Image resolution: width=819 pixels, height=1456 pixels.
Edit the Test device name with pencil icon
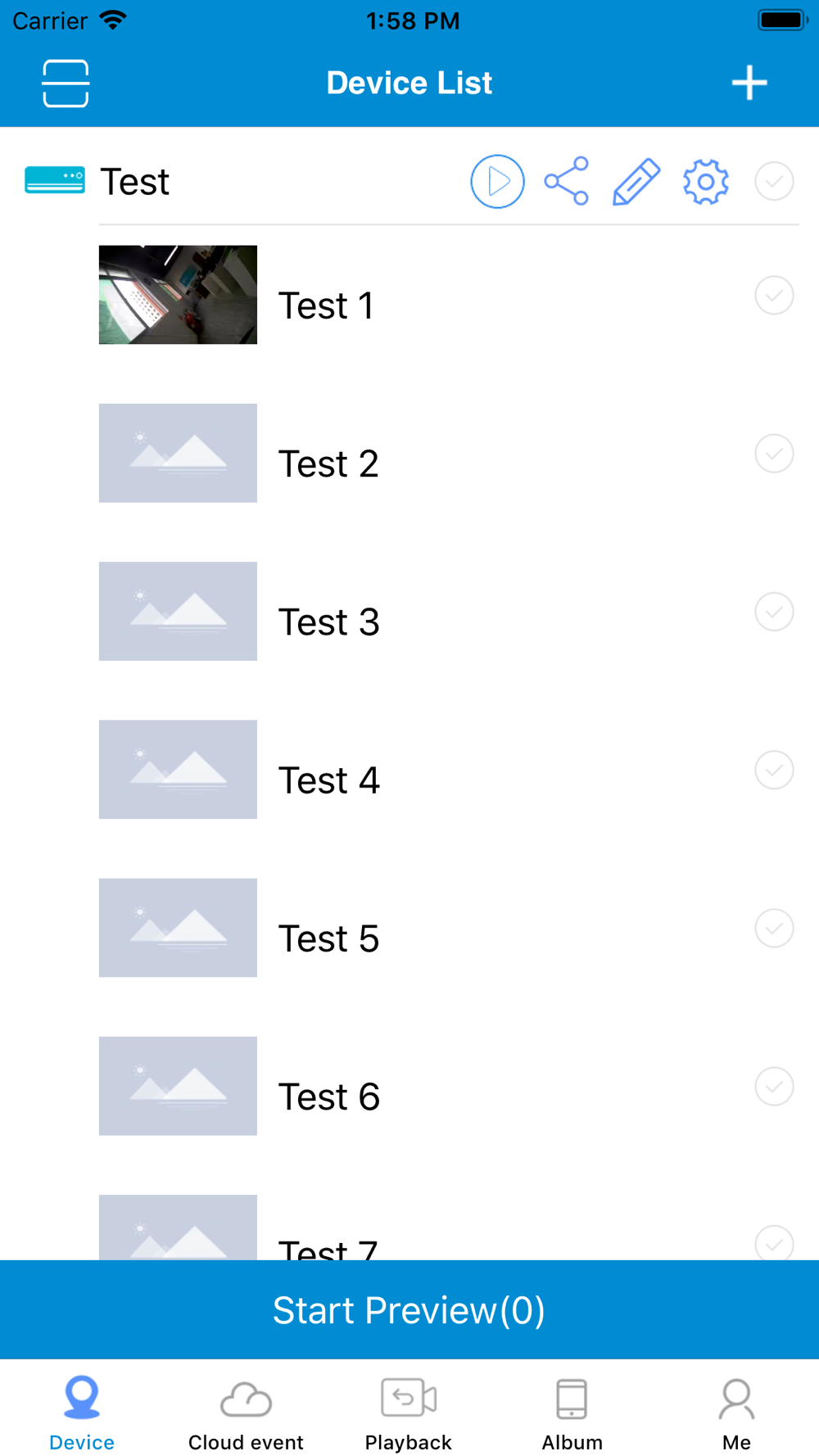point(636,181)
